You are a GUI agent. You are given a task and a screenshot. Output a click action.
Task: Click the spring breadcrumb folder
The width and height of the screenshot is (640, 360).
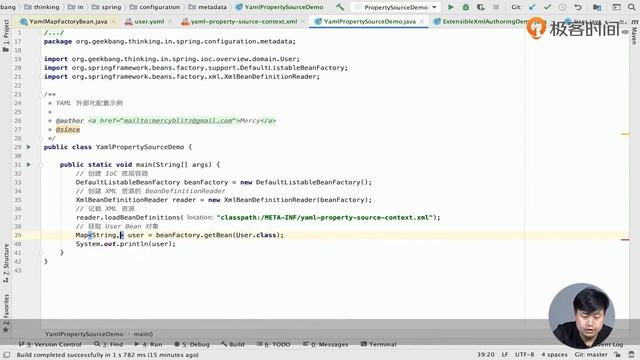pos(107,7)
